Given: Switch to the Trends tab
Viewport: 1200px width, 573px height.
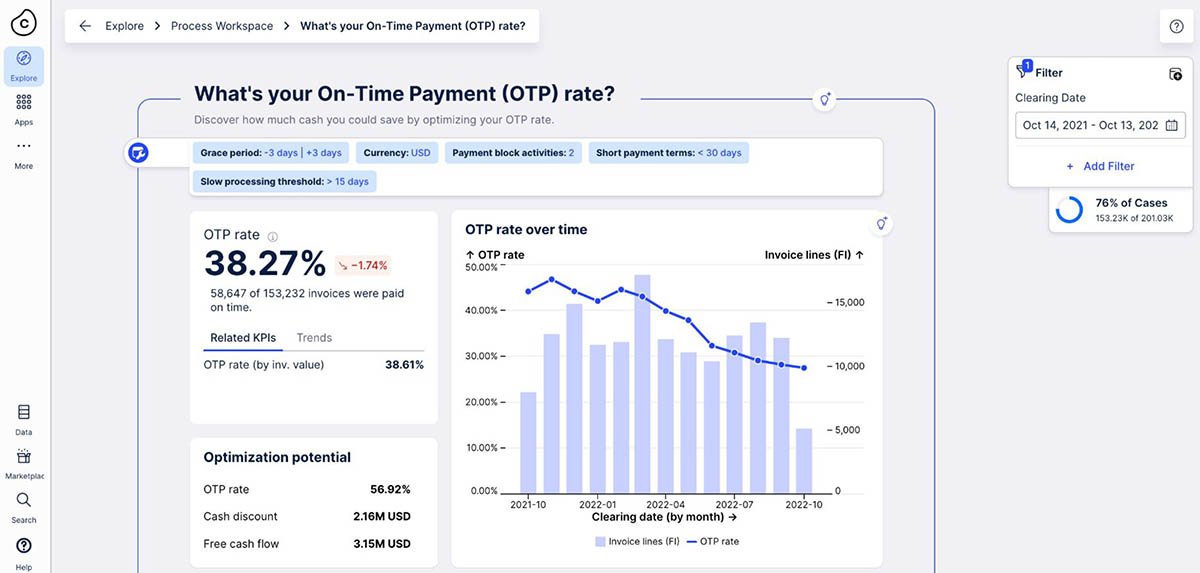Looking at the screenshot, I should 314,338.
